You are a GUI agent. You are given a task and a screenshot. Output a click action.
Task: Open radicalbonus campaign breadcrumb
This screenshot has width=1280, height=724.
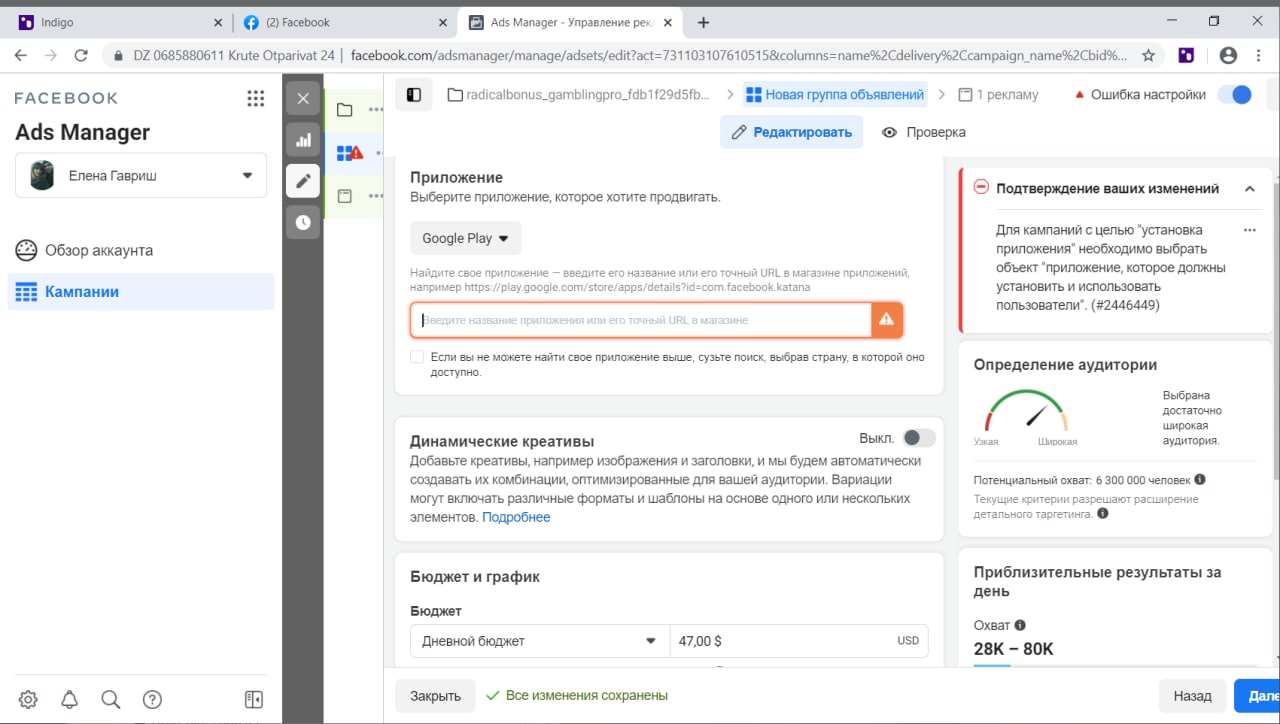pos(579,95)
